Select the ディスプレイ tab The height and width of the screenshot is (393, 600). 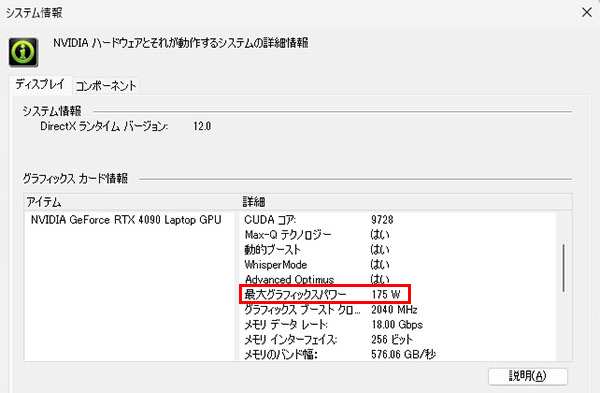tap(40, 85)
